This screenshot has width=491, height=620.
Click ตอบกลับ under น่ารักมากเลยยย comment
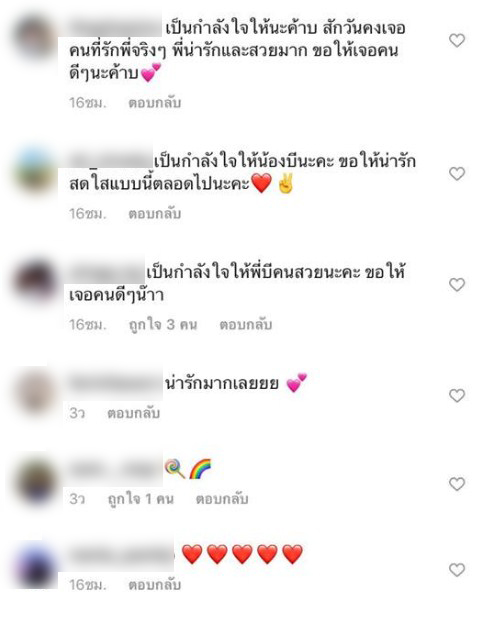[134, 413]
